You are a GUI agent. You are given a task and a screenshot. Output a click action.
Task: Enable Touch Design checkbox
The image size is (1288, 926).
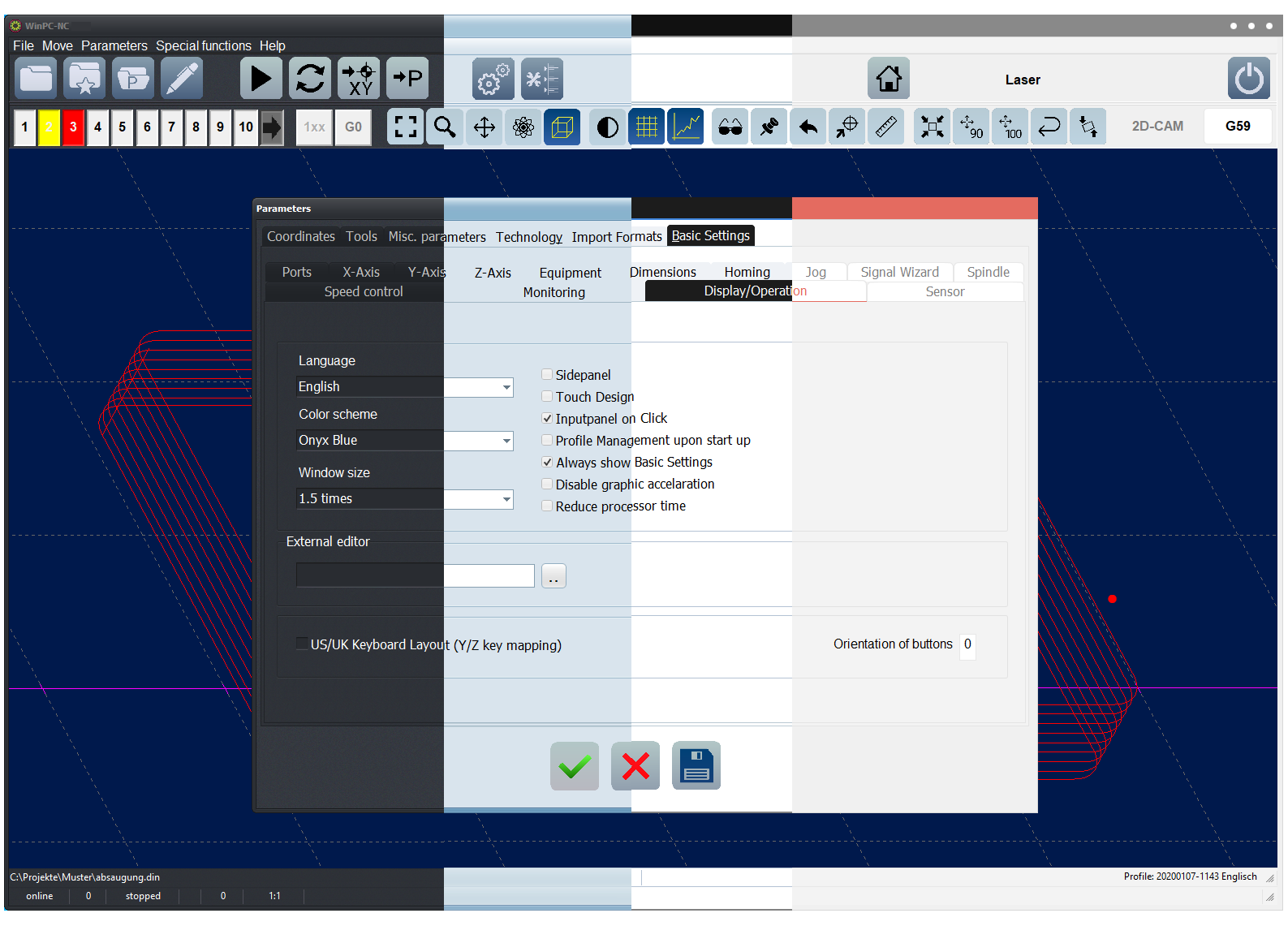pyautogui.click(x=547, y=396)
